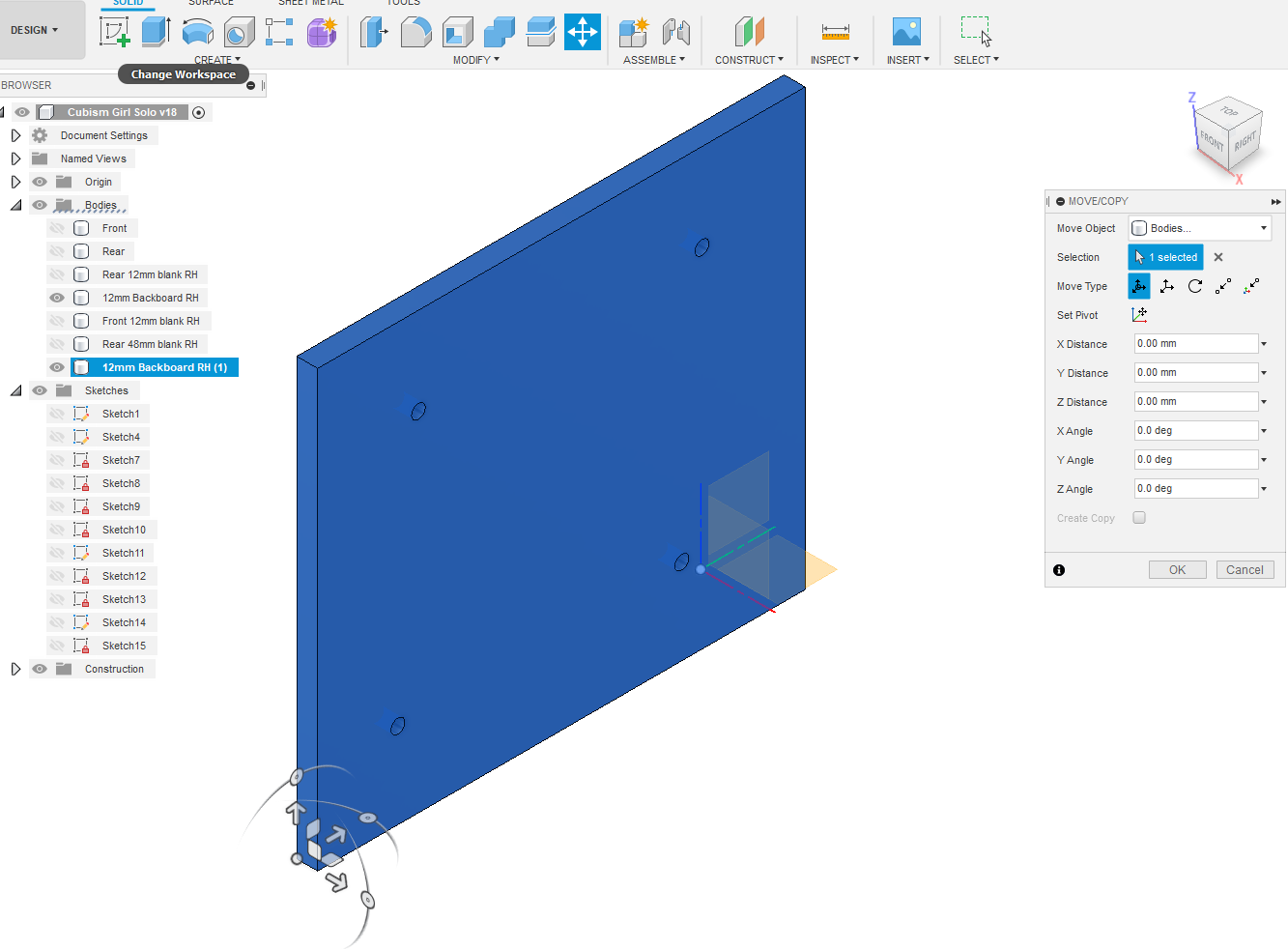Choose the Point to Point move type
Screen dimensions: 1288x949
pyautogui.click(x=1223, y=286)
